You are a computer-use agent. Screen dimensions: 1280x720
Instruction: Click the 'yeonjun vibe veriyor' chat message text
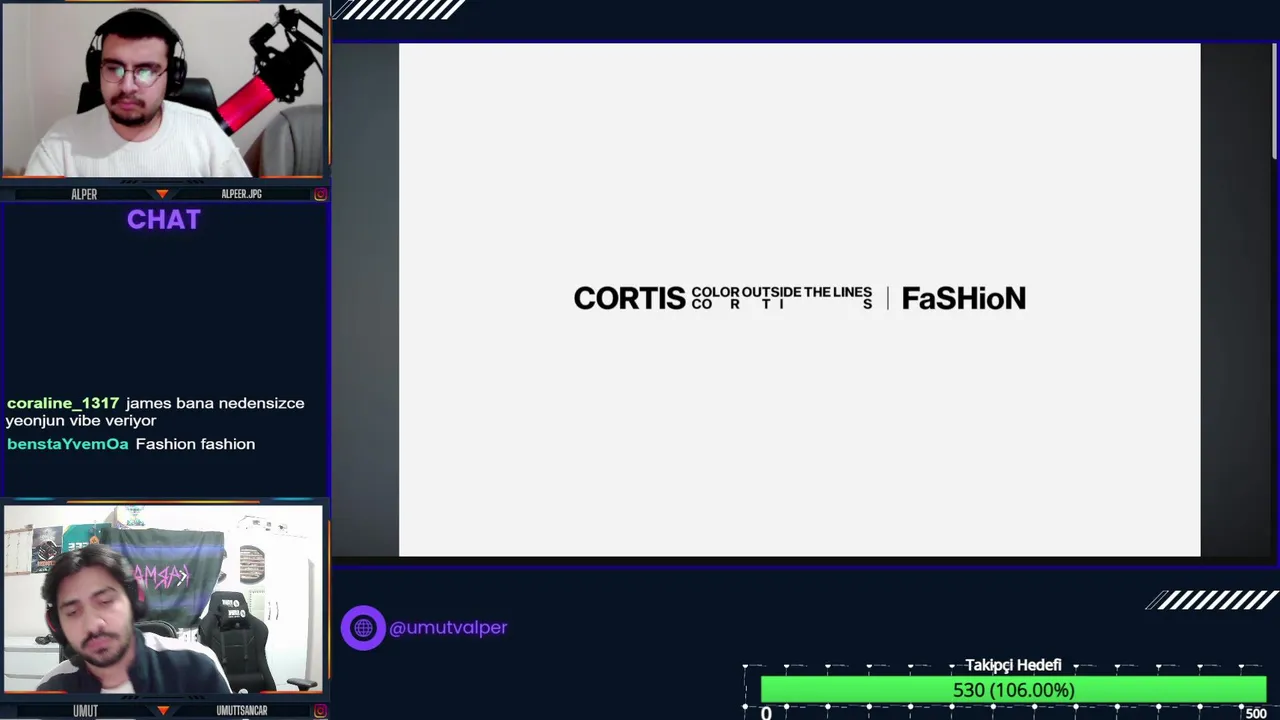[x=81, y=421]
